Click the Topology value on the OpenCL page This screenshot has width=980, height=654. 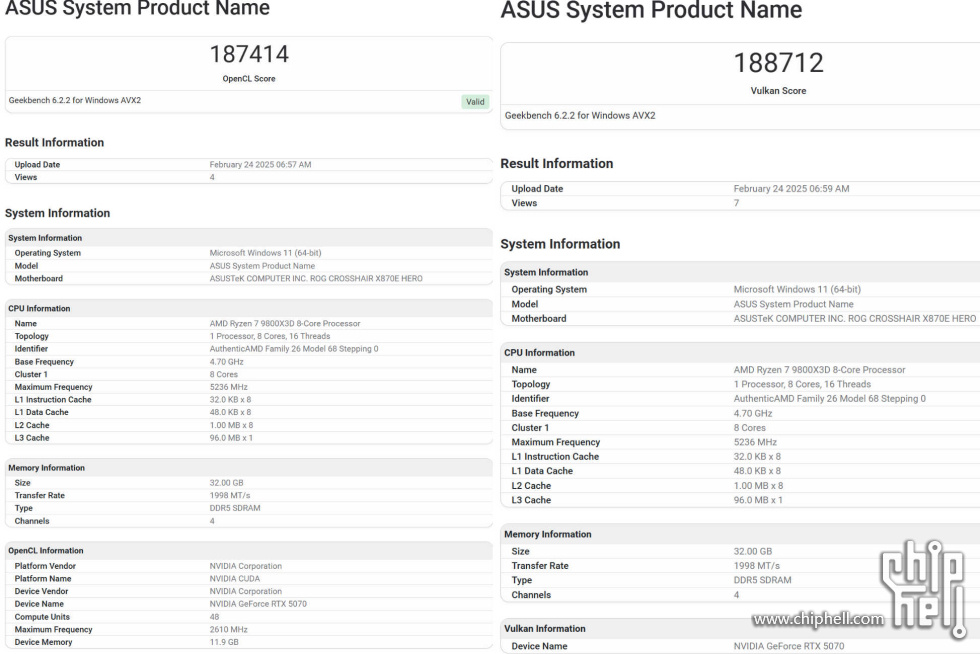269,336
